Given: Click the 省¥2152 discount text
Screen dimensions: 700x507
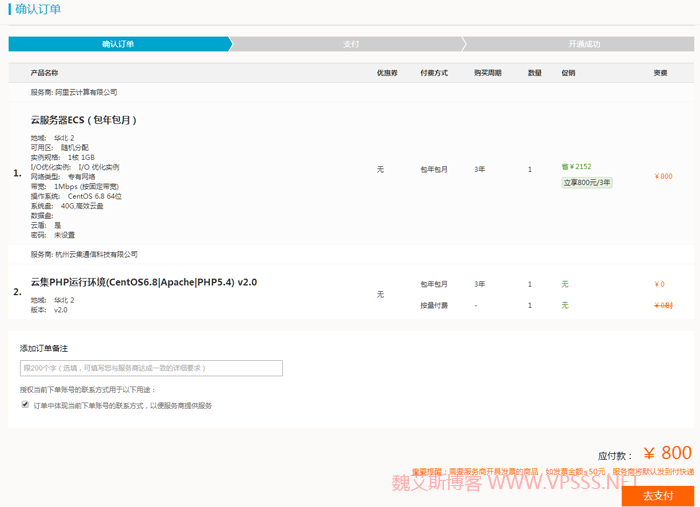Looking at the screenshot, I should tap(576, 167).
